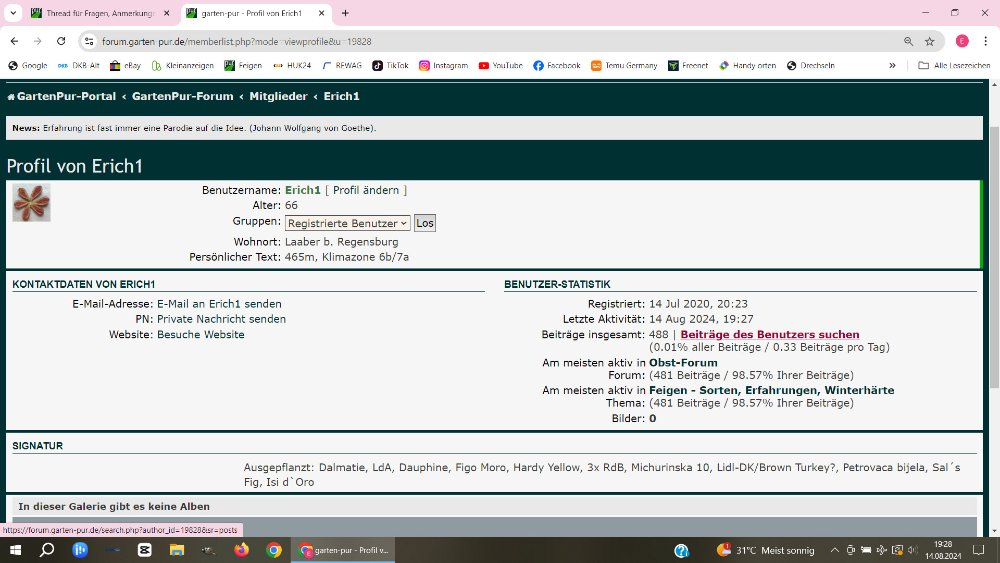Go to GartenPur-Forum in breadcrumb
Viewport: 1000px width, 563px height.
click(182, 96)
